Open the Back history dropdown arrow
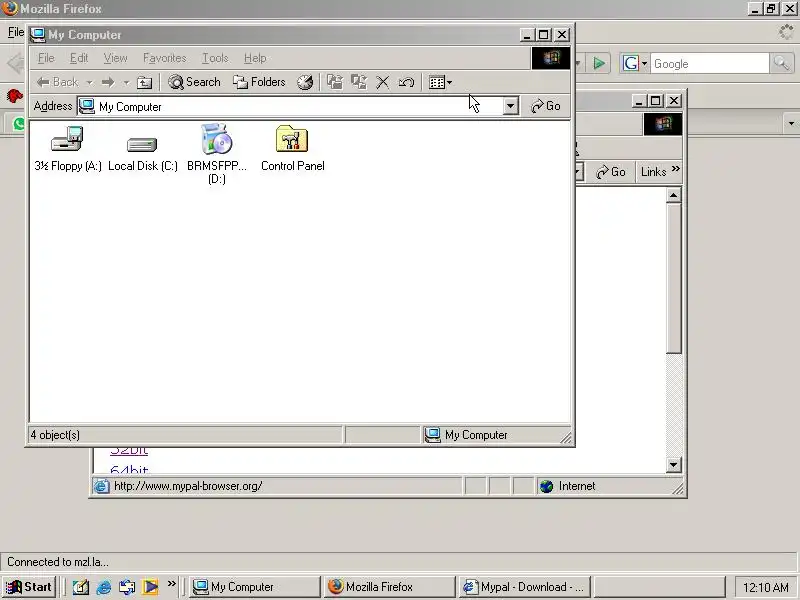 [89, 82]
